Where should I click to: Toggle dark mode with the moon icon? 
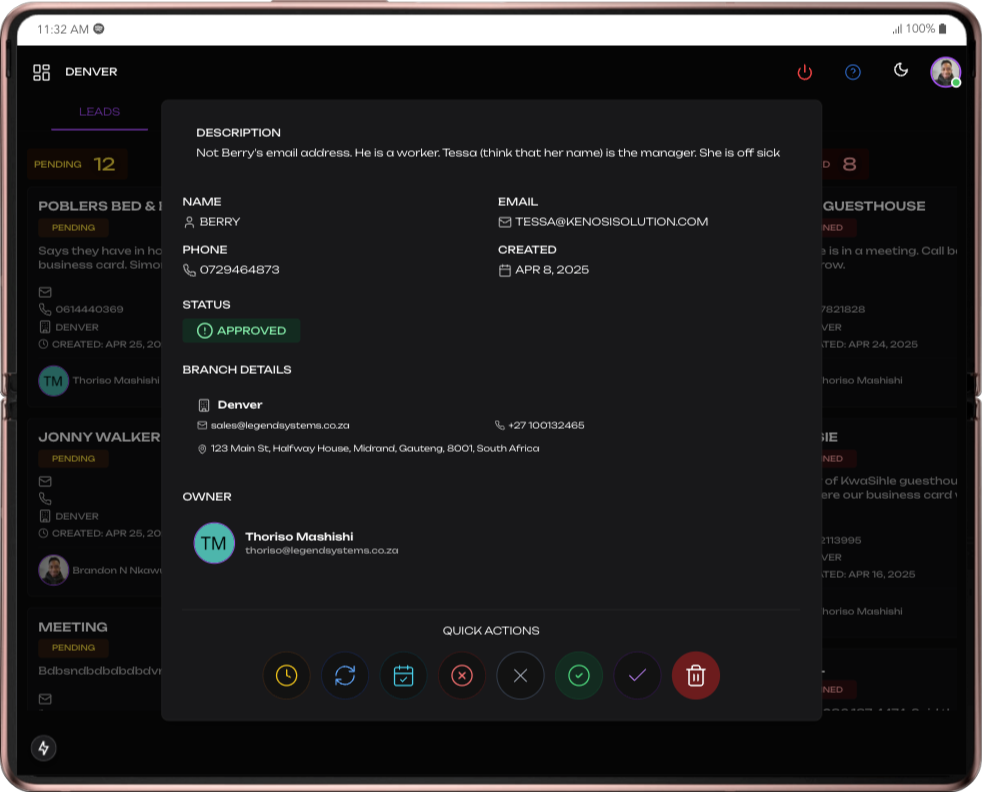tap(900, 70)
